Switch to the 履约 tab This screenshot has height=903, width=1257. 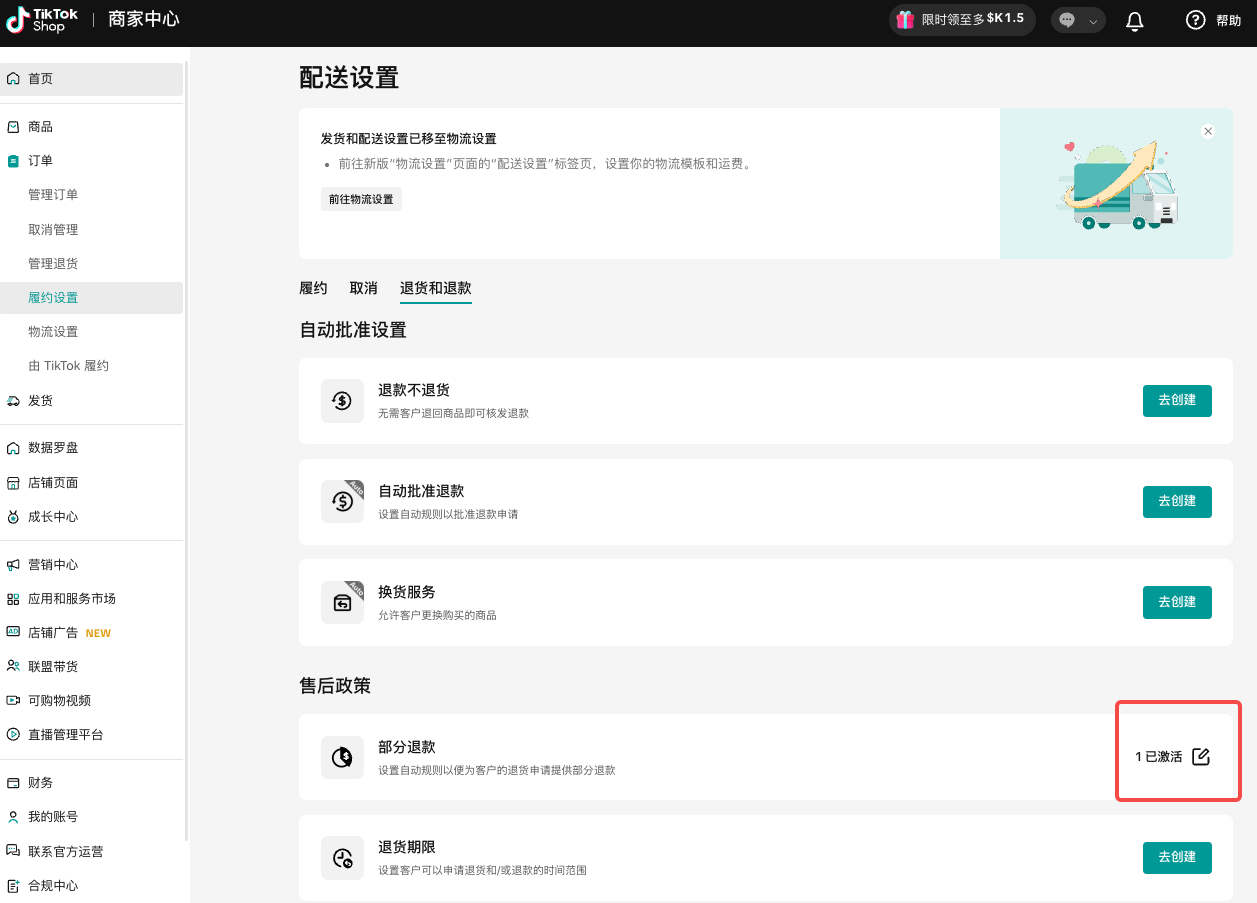pyautogui.click(x=313, y=288)
